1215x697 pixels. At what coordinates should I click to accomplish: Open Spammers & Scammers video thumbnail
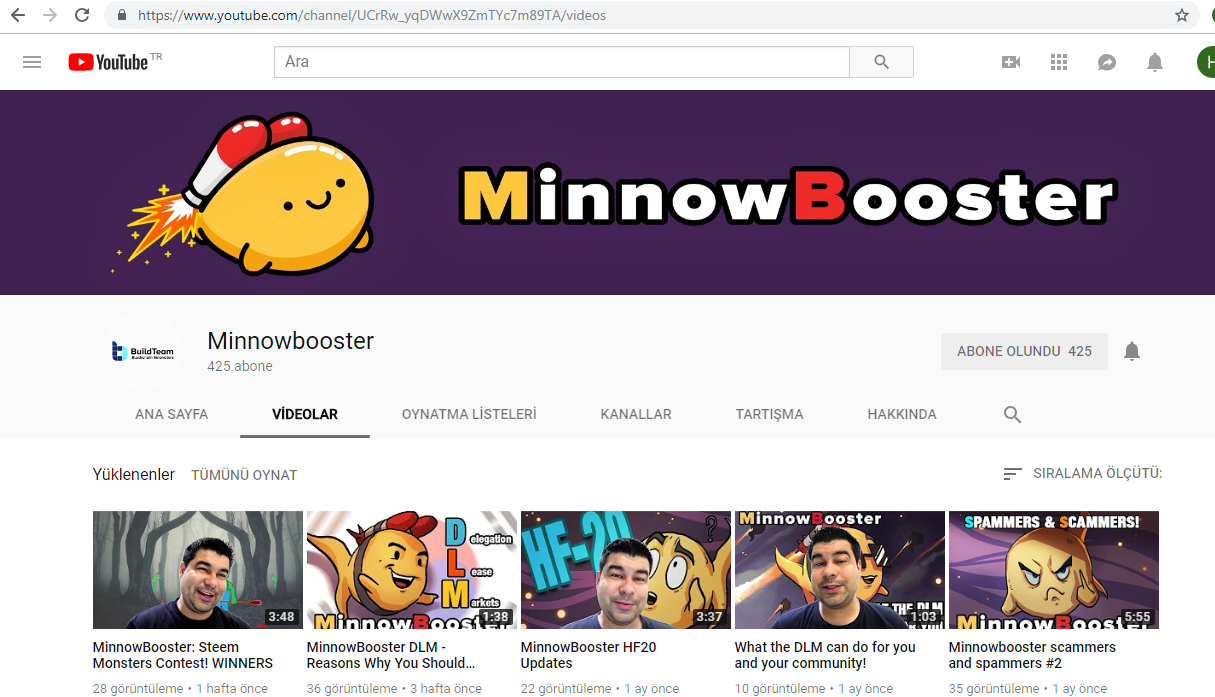(1054, 570)
